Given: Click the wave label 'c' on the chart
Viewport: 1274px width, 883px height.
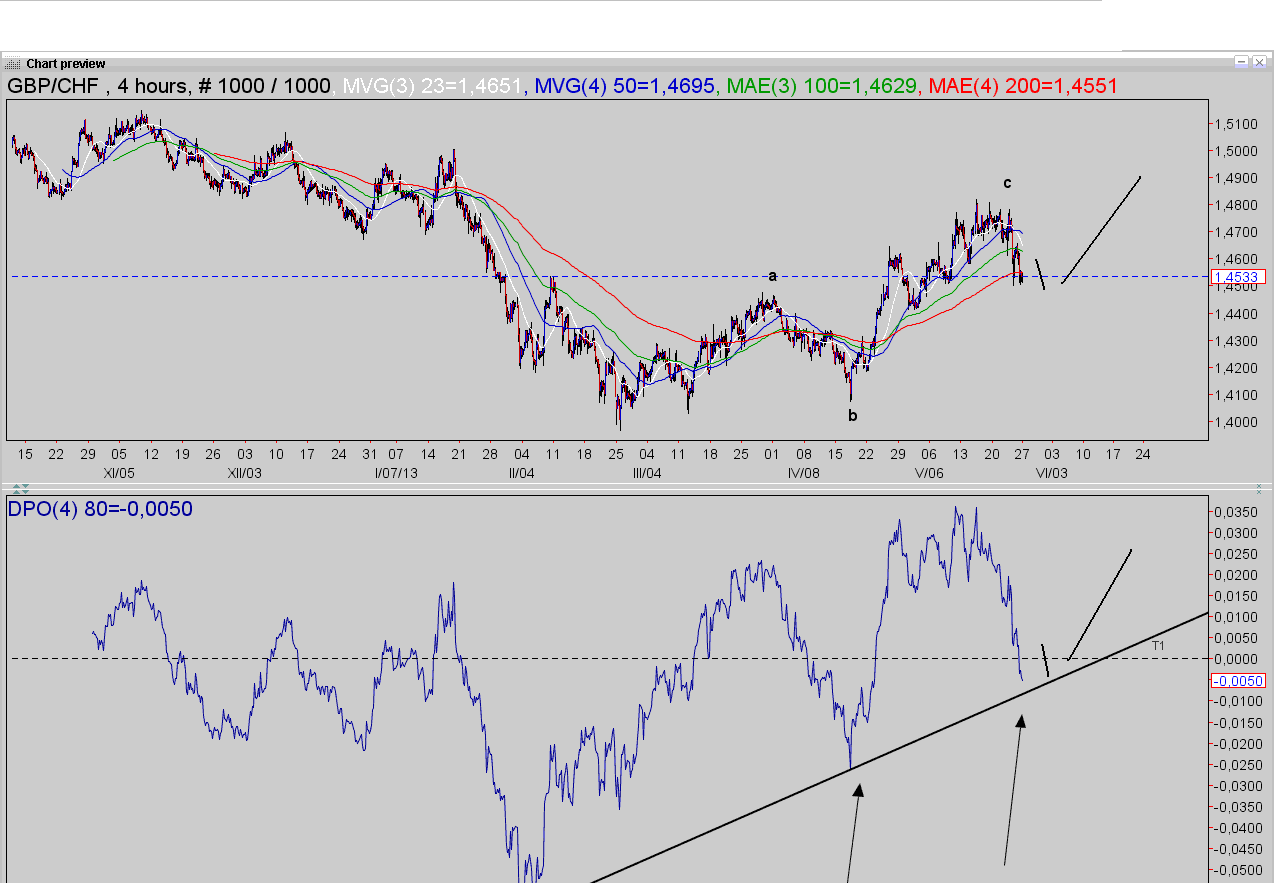Looking at the screenshot, I should (x=1007, y=183).
